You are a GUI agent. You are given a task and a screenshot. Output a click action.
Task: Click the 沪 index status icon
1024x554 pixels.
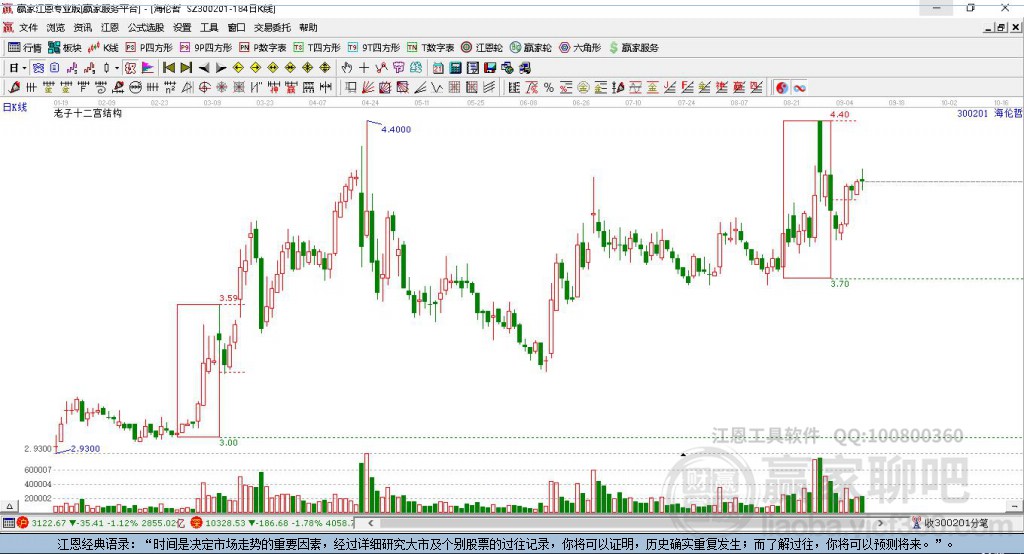point(23,523)
